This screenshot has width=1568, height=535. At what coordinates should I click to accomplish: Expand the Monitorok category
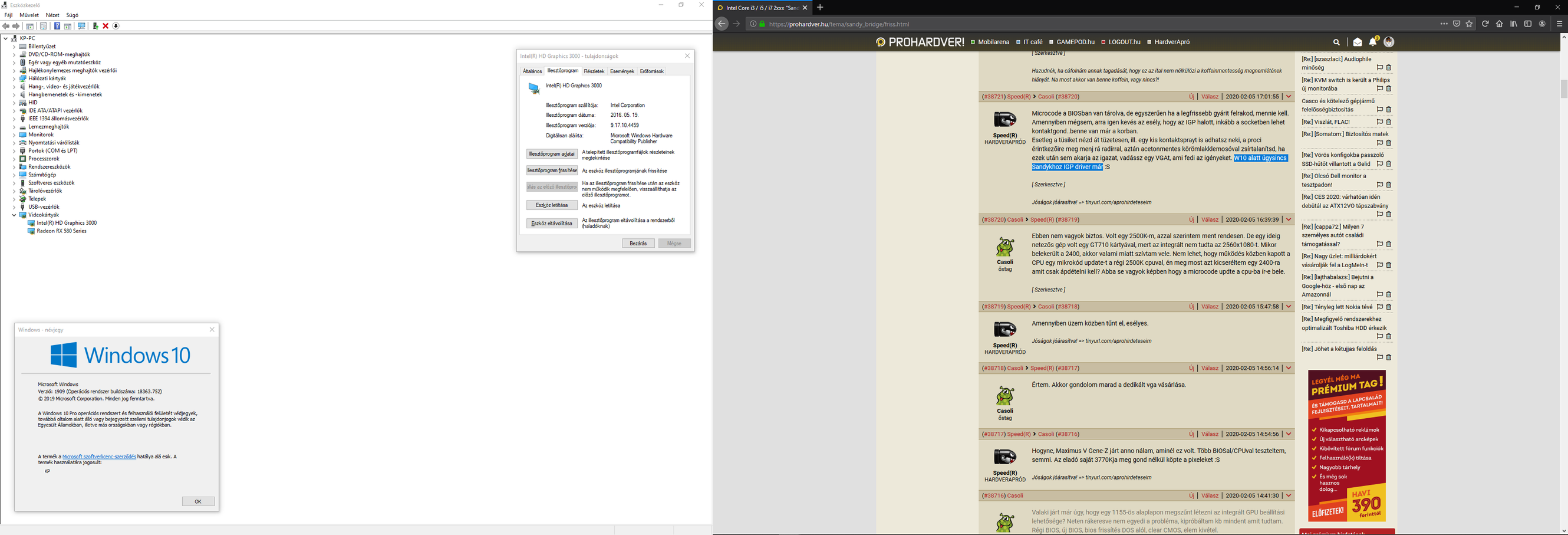tap(14, 134)
